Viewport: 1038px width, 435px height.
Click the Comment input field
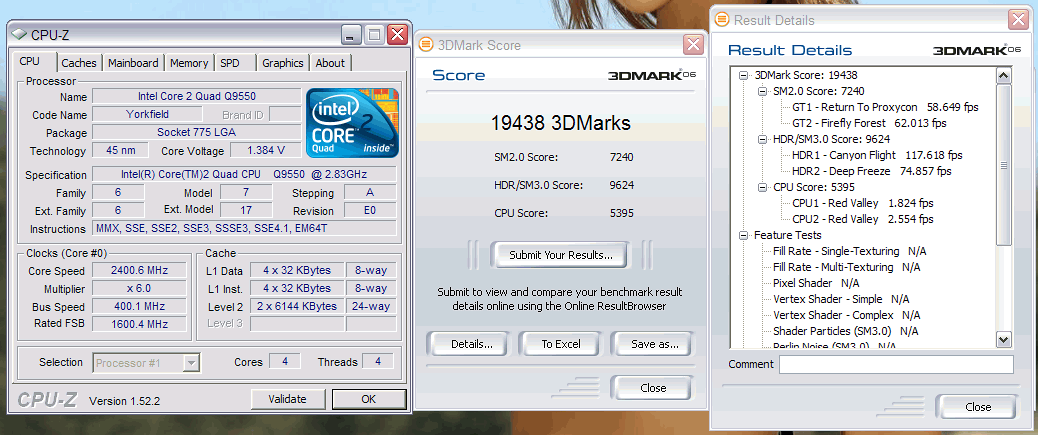896,364
